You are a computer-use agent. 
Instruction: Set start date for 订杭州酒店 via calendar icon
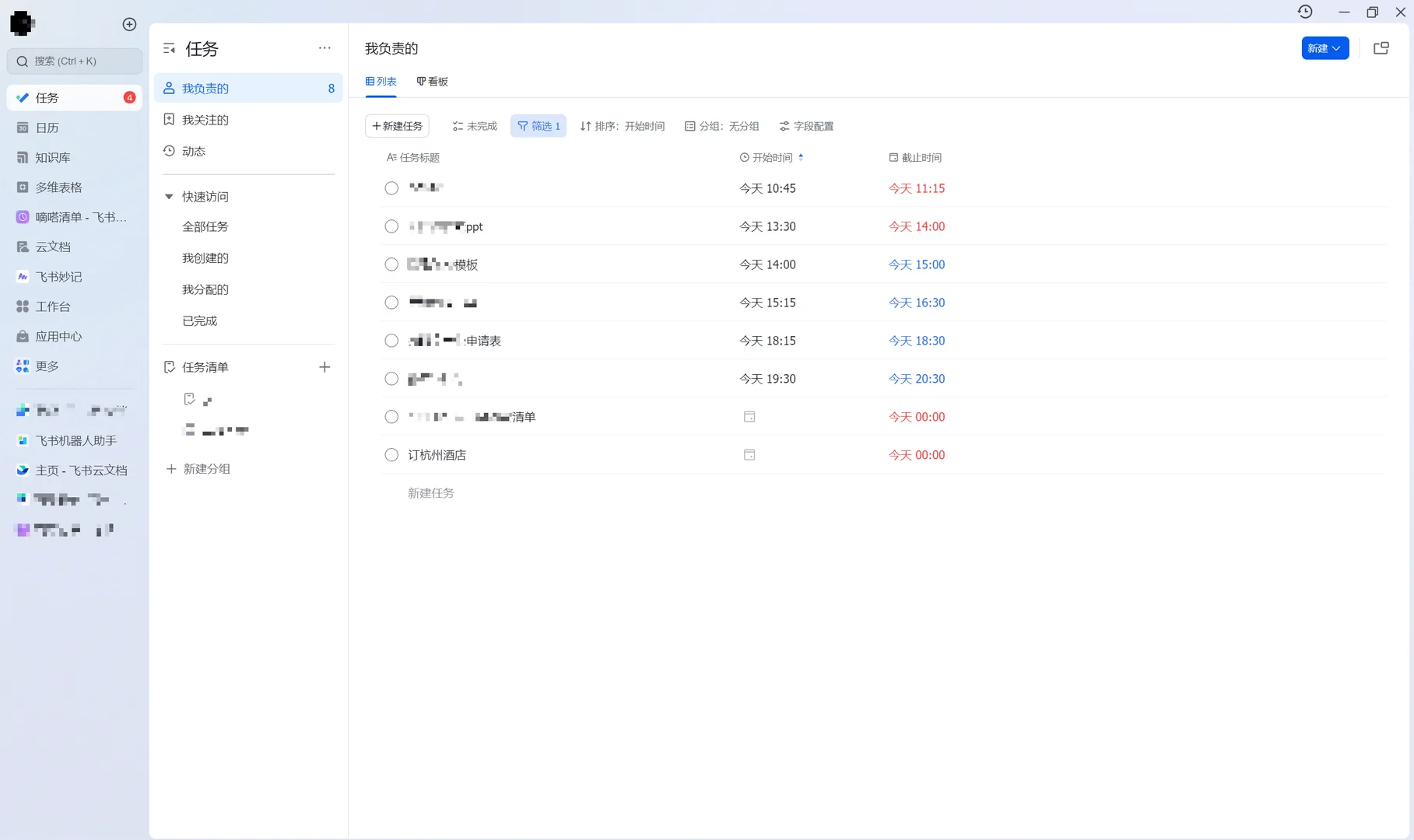[x=749, y=455]
